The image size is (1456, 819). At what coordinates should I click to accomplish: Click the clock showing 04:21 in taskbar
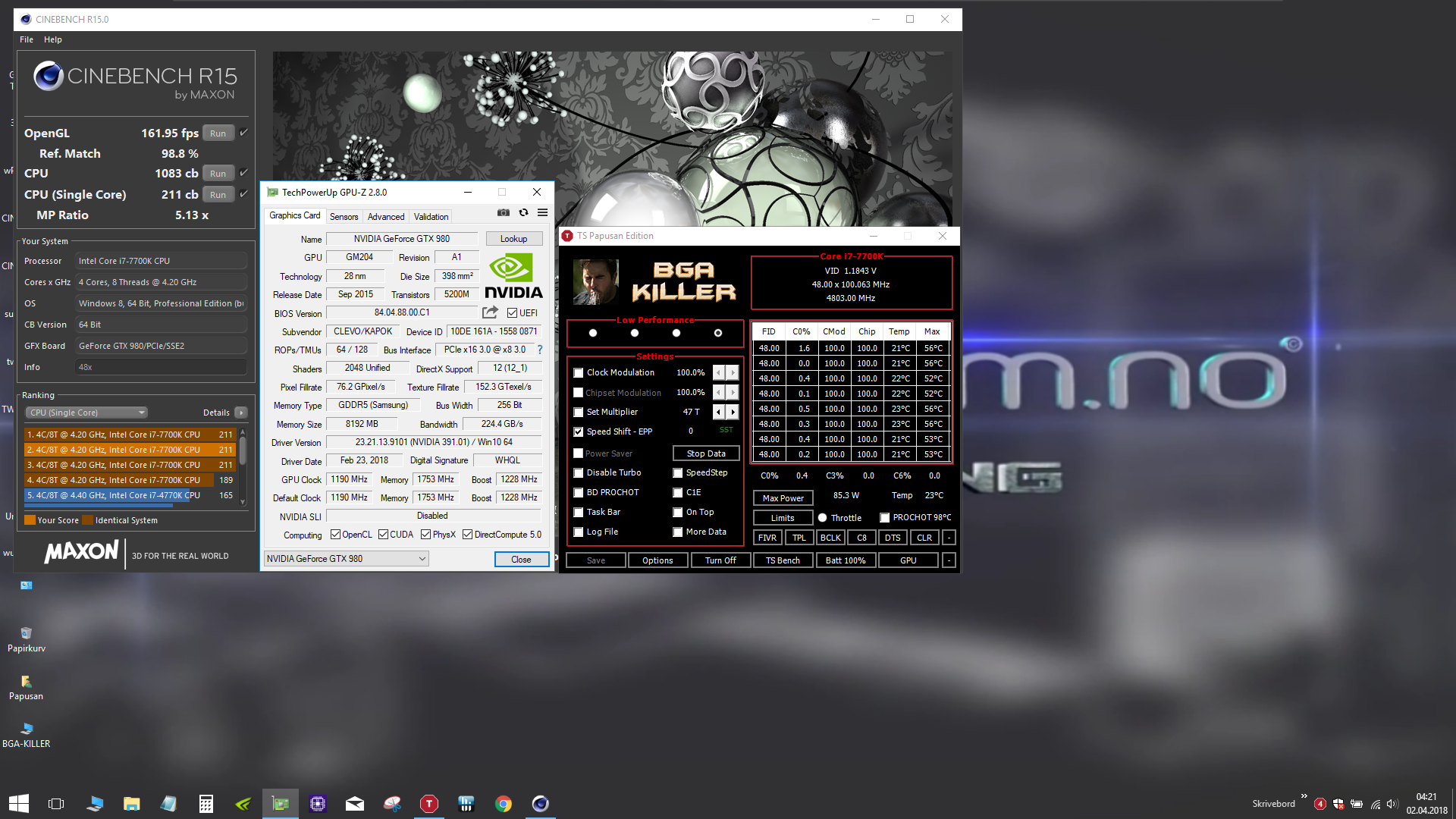coord(1426,797)
